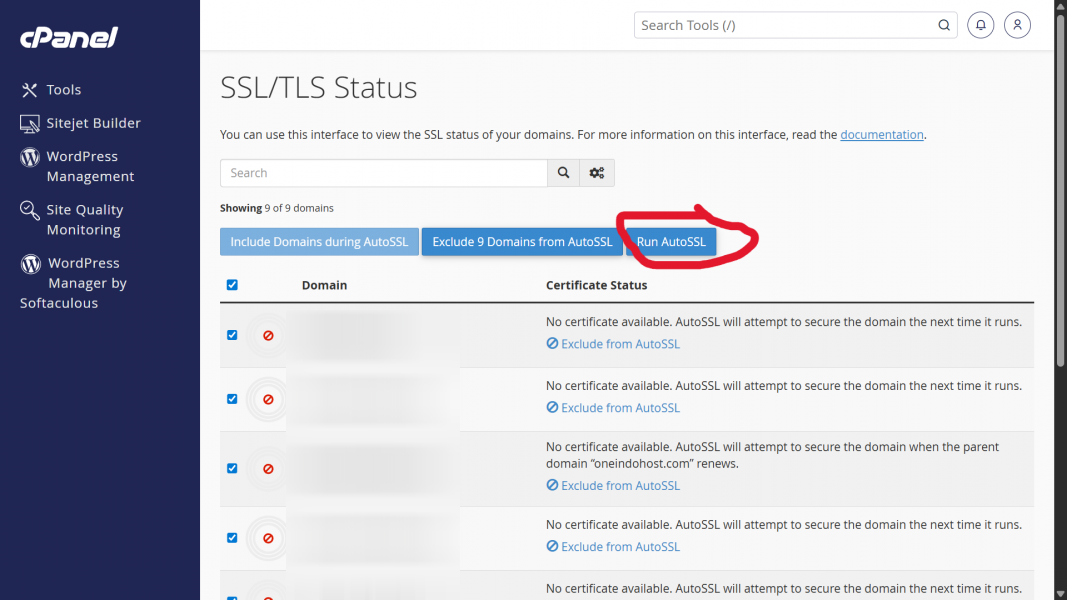Open the gear settings dropdown by search
1067x600 pixels.
597,173
